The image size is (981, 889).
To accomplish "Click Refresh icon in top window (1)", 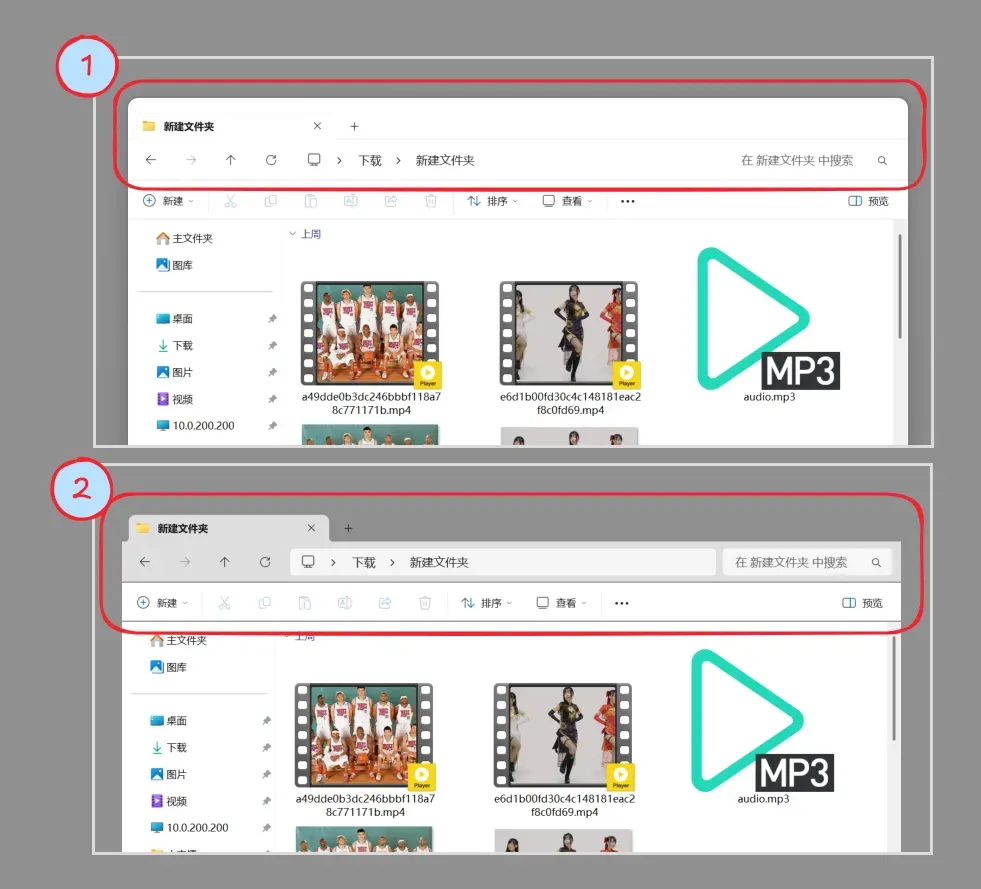I will click(x=271, y=160).
